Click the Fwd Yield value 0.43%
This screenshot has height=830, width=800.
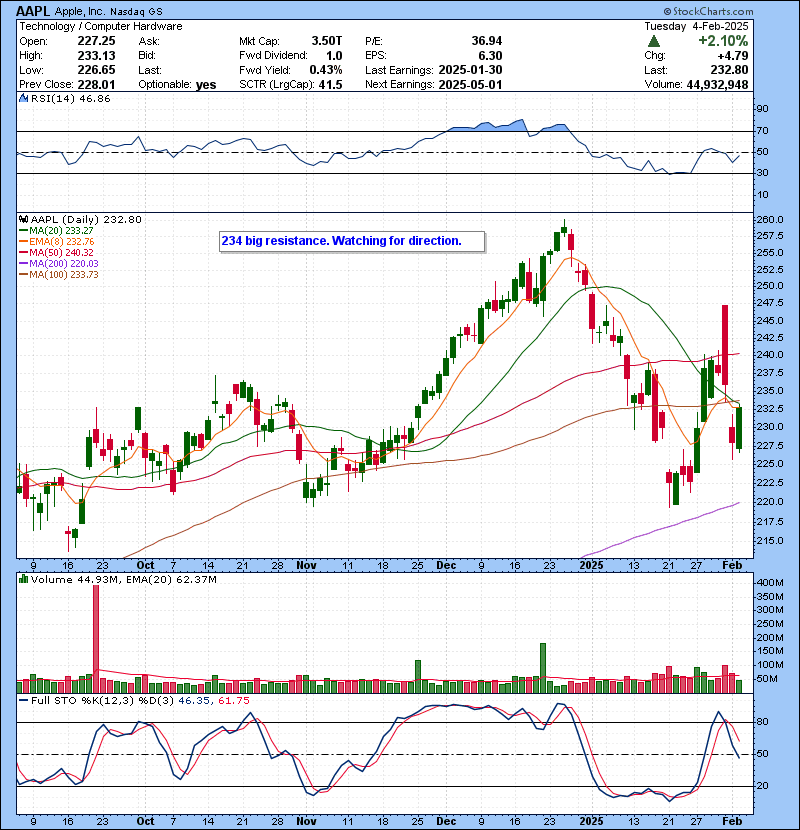(x=326, y=70)
